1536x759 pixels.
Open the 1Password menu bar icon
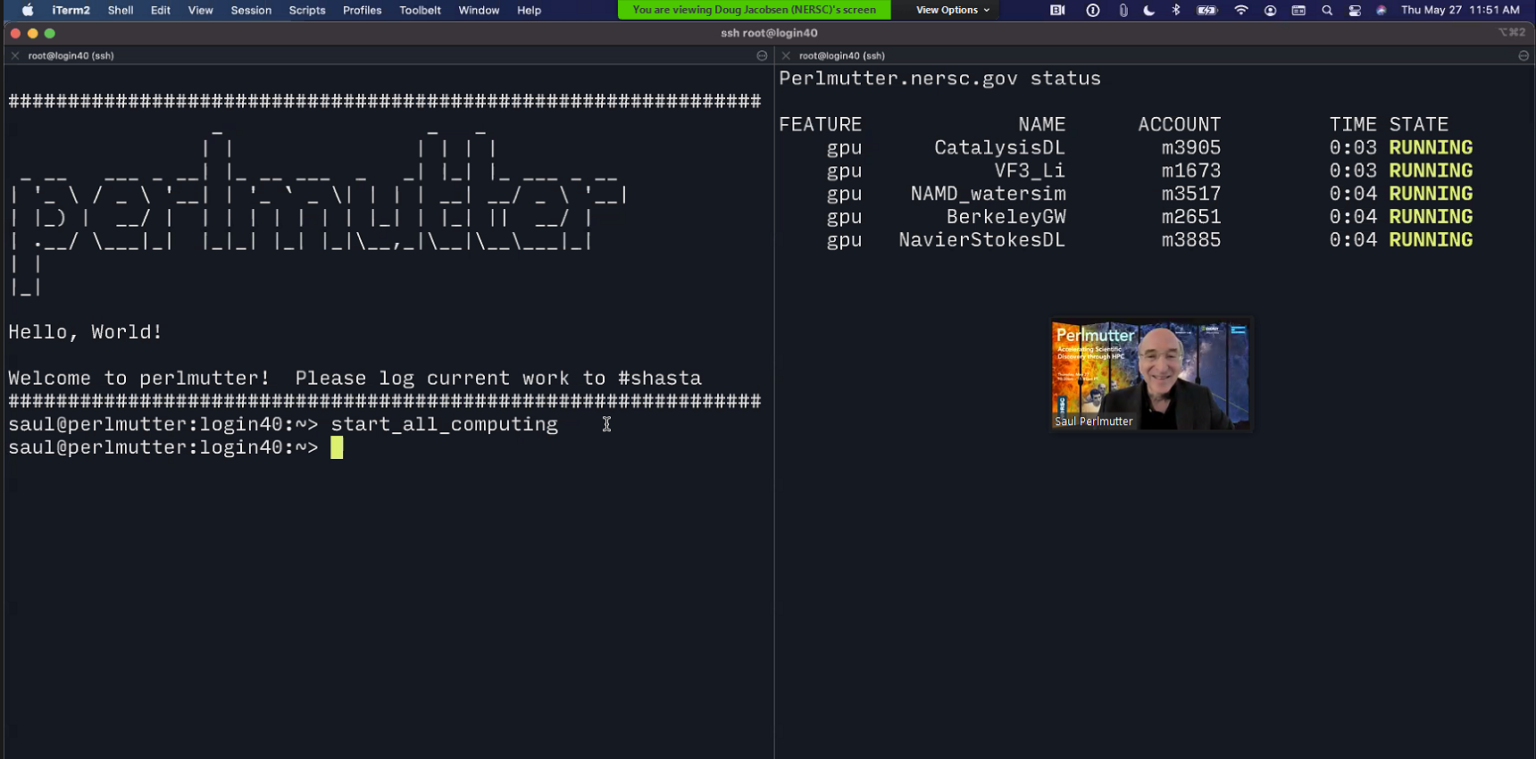pyautogui.click(x=1092, y=10)
